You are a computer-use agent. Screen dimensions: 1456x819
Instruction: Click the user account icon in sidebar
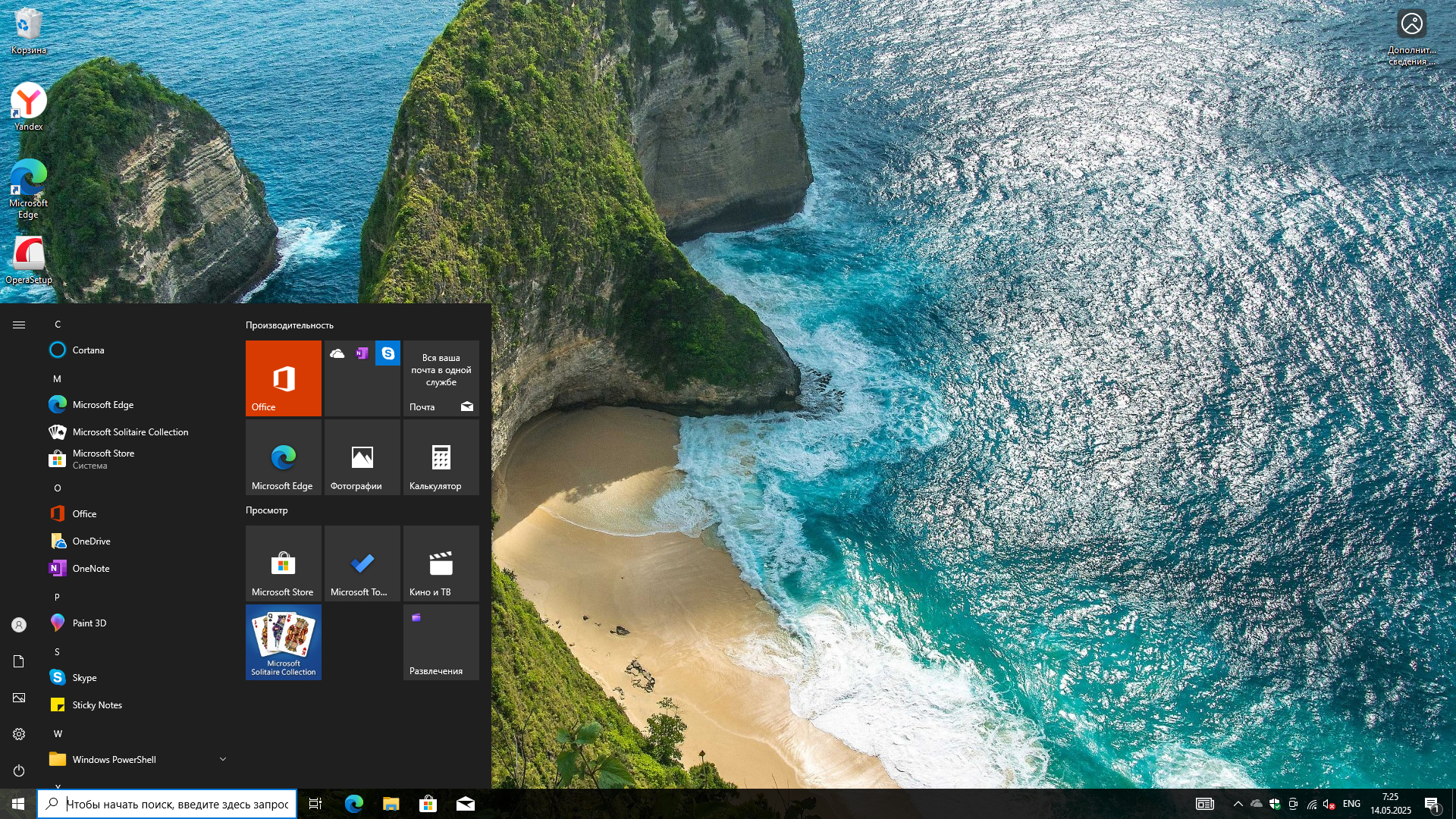(19, 625)
